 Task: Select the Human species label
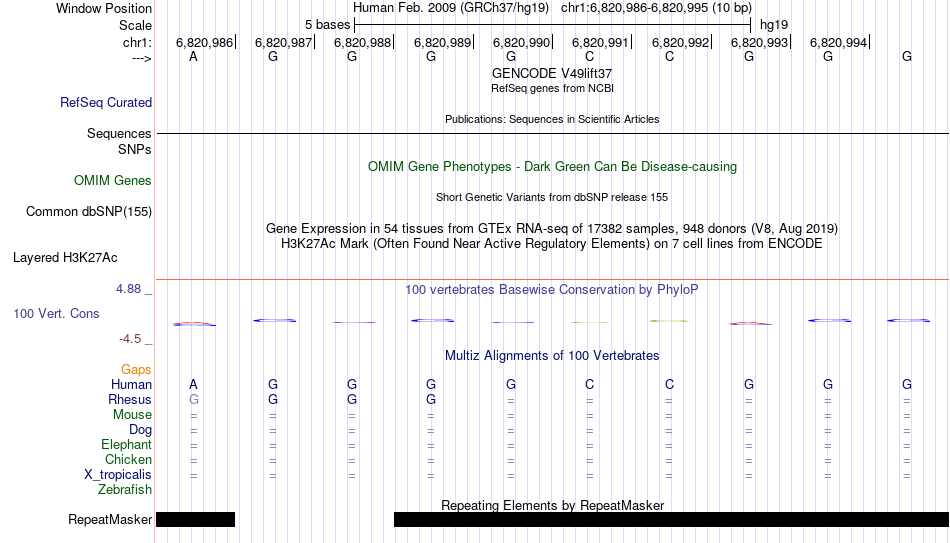(131, 384)
